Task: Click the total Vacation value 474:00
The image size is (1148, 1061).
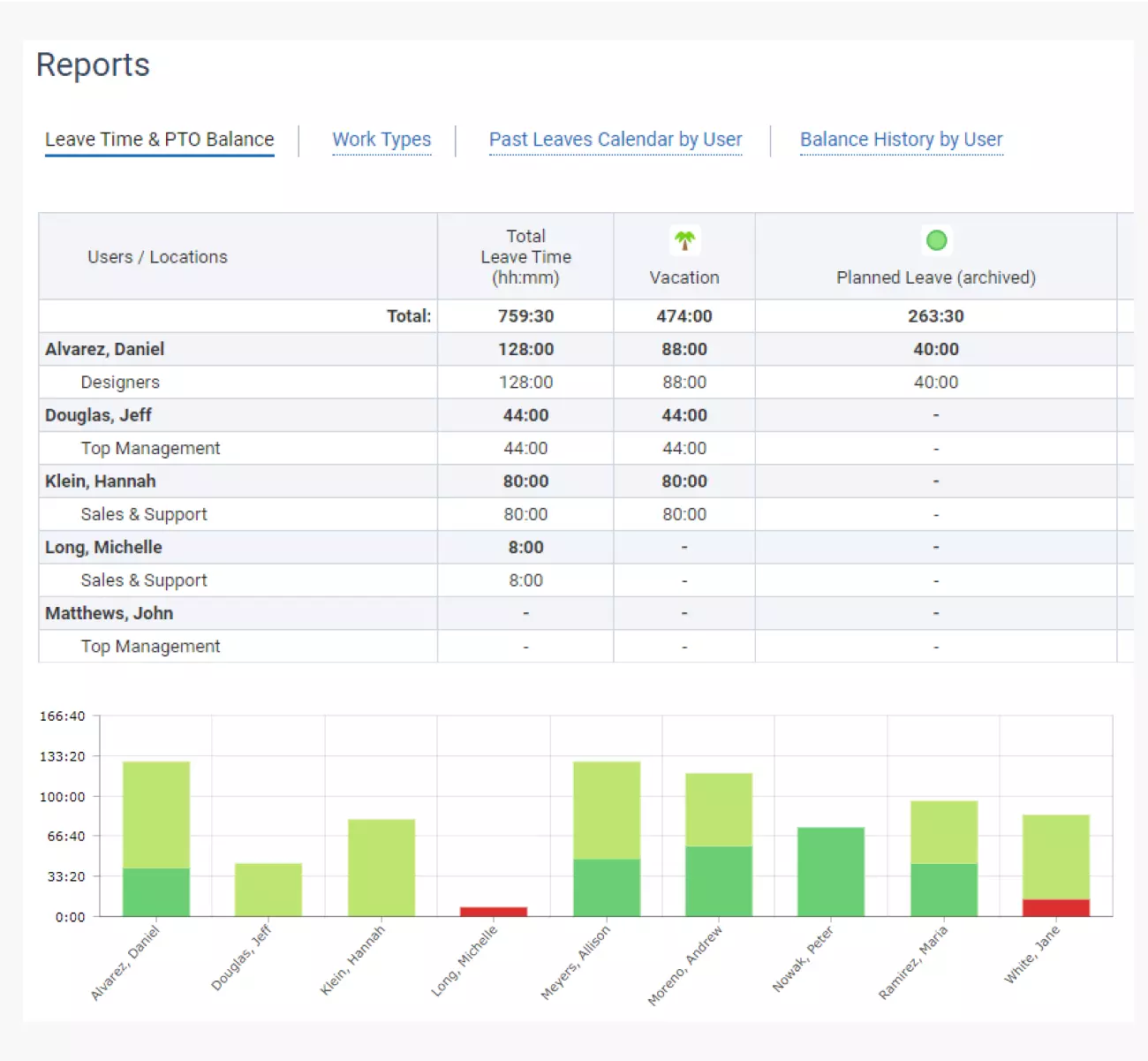Action: coord(684,316)
